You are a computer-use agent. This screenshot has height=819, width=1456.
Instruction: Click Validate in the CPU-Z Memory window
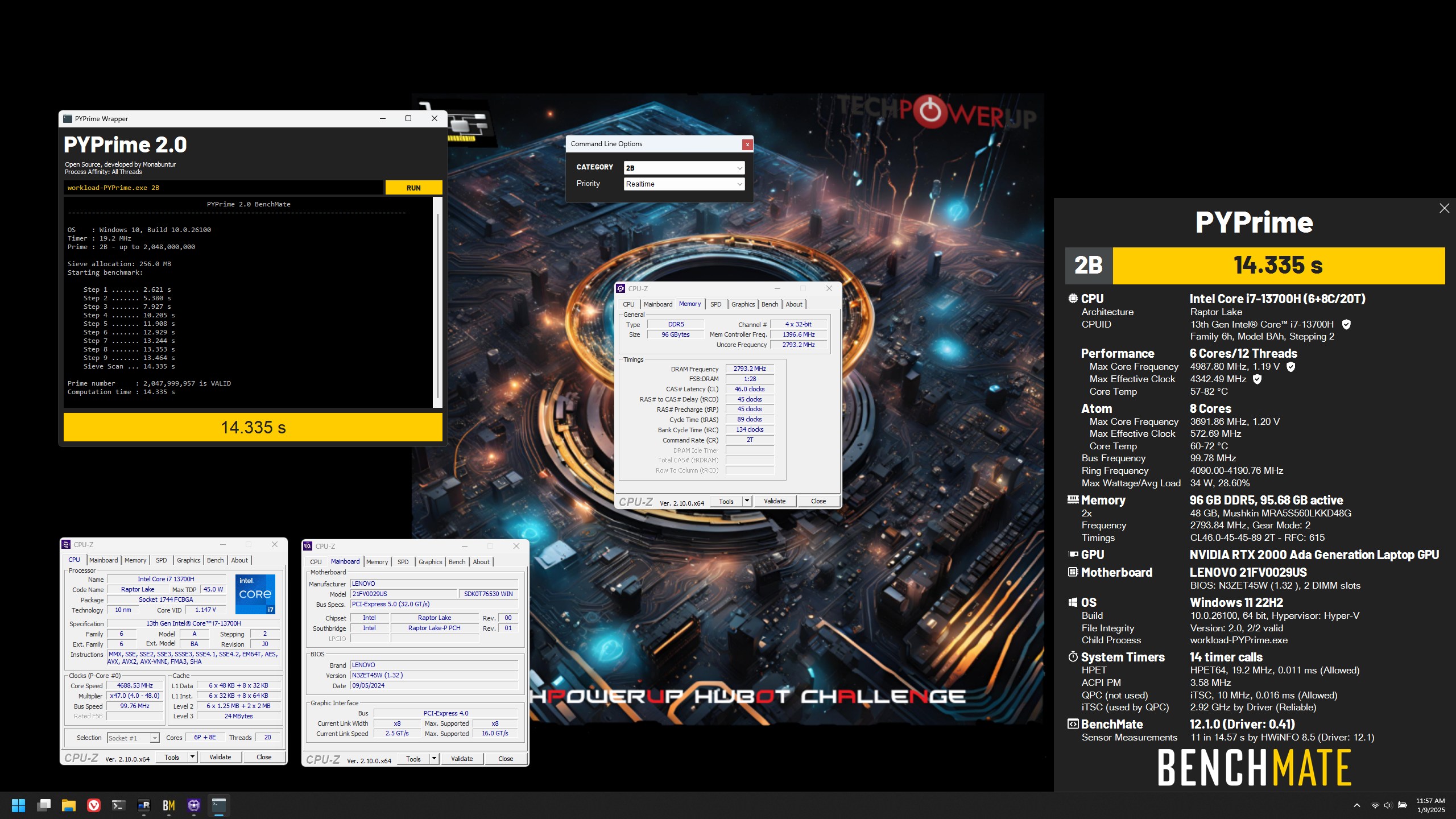pos(775,501)
